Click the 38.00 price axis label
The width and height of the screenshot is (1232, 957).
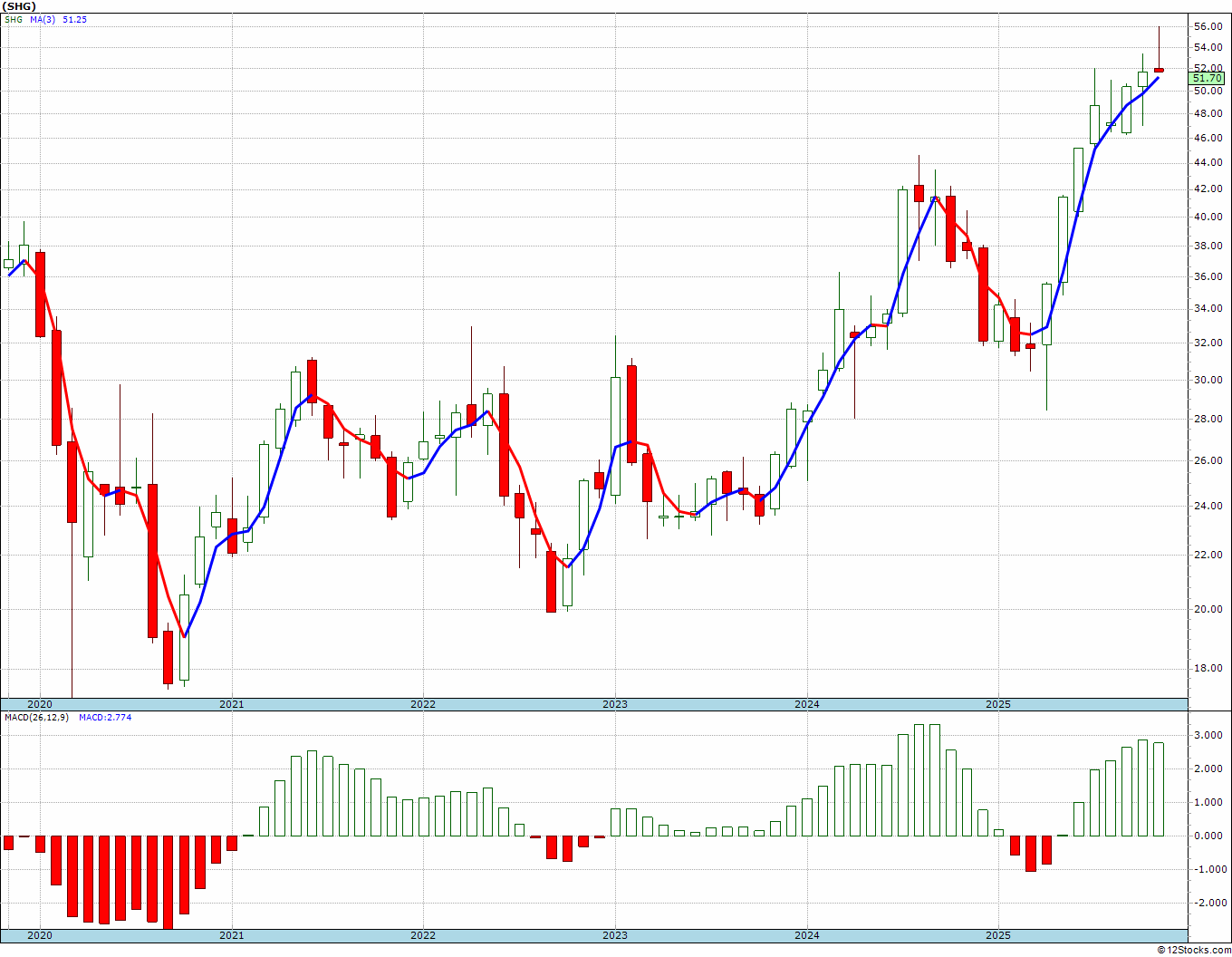[1207, 246]
